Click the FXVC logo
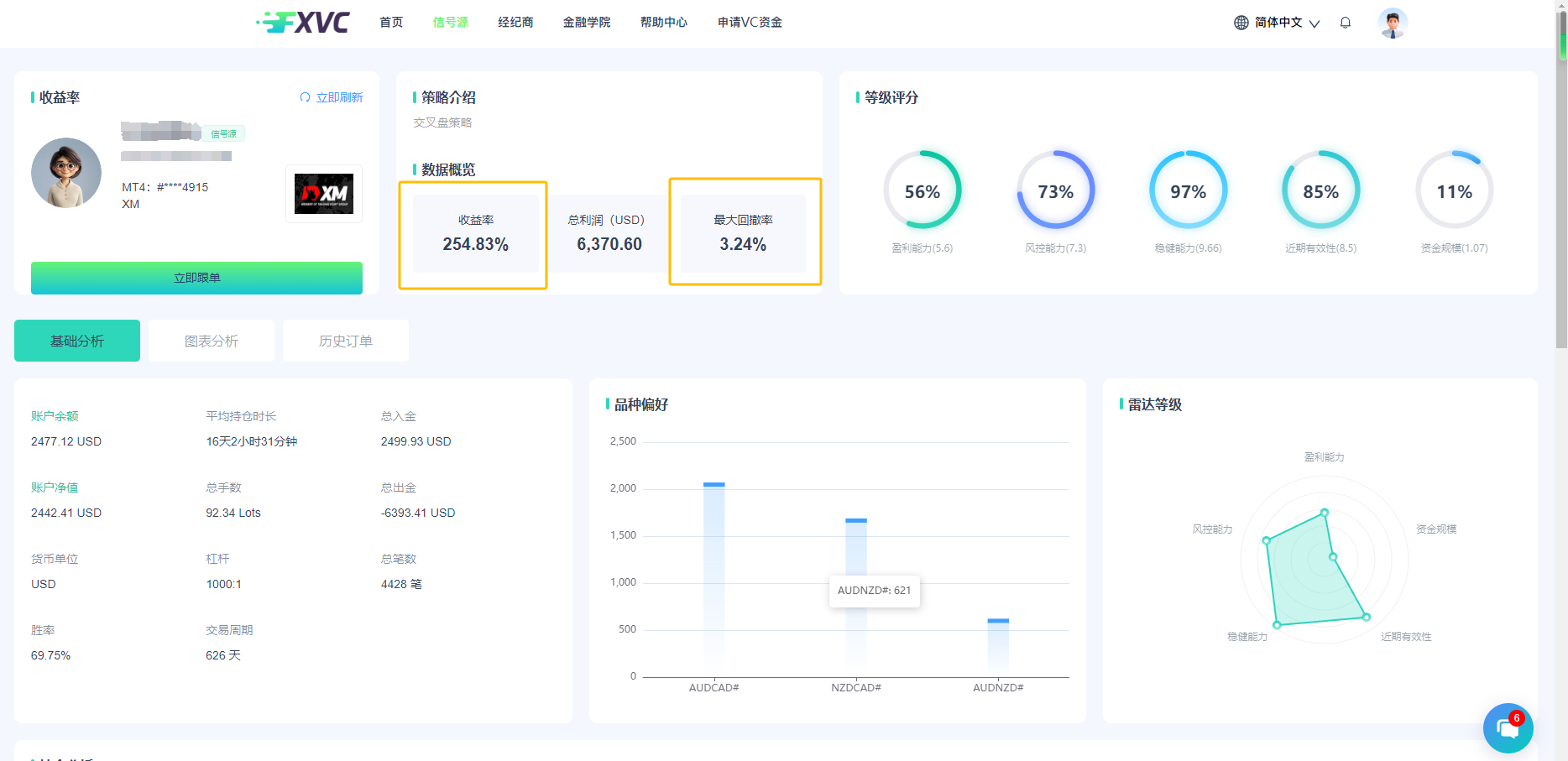 tap(303, 22)
